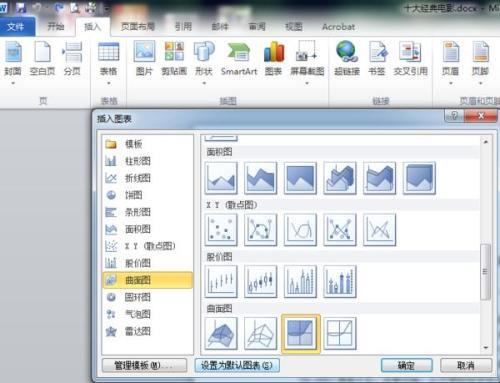The height and width of the screenshot is (383, 500).
Task: Click the chart gallery scroll-up arrow
Action: click(486, 142)
